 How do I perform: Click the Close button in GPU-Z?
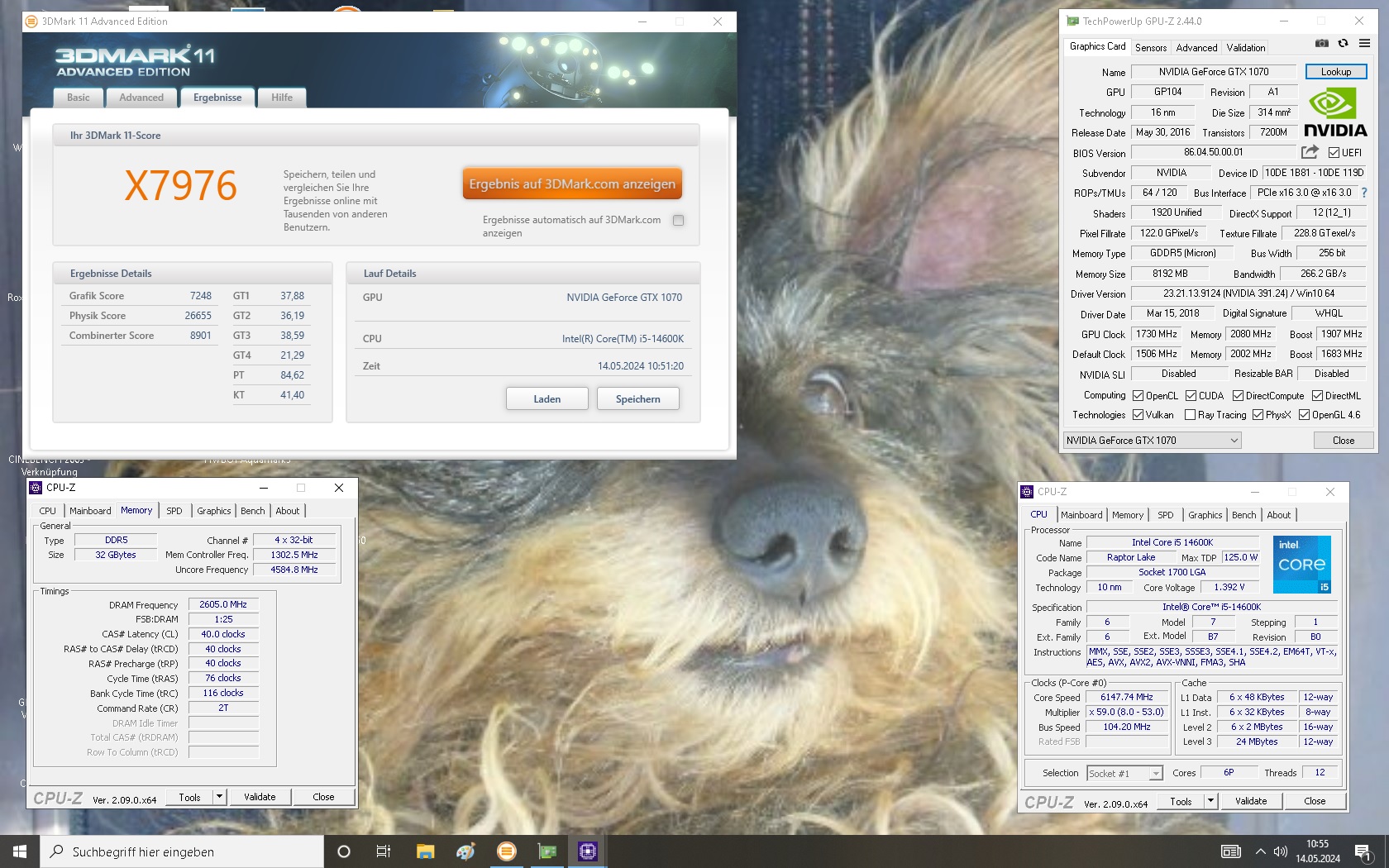[1344, 441]
